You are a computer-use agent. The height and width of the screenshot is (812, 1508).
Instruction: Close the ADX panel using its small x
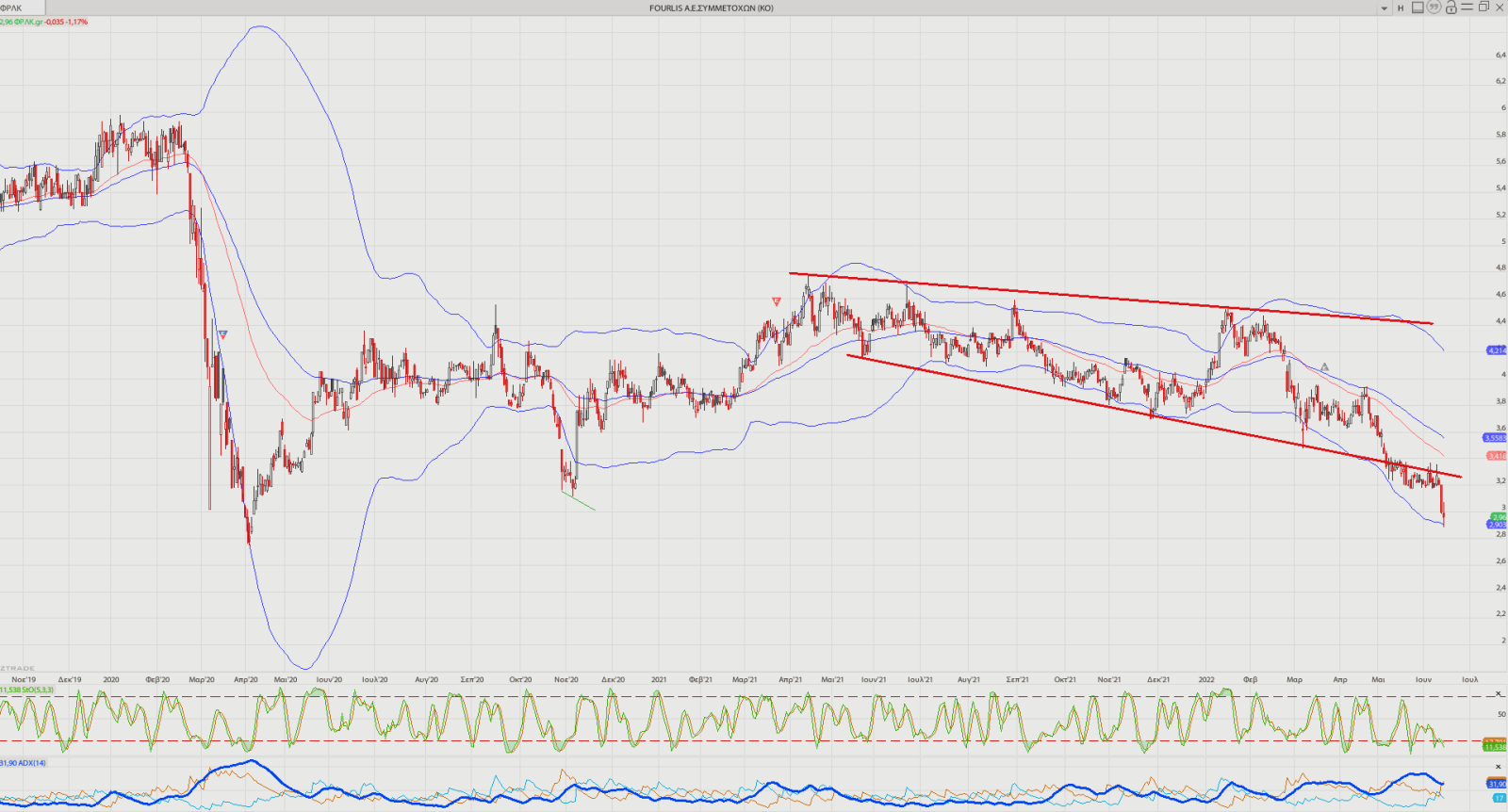1499,767
